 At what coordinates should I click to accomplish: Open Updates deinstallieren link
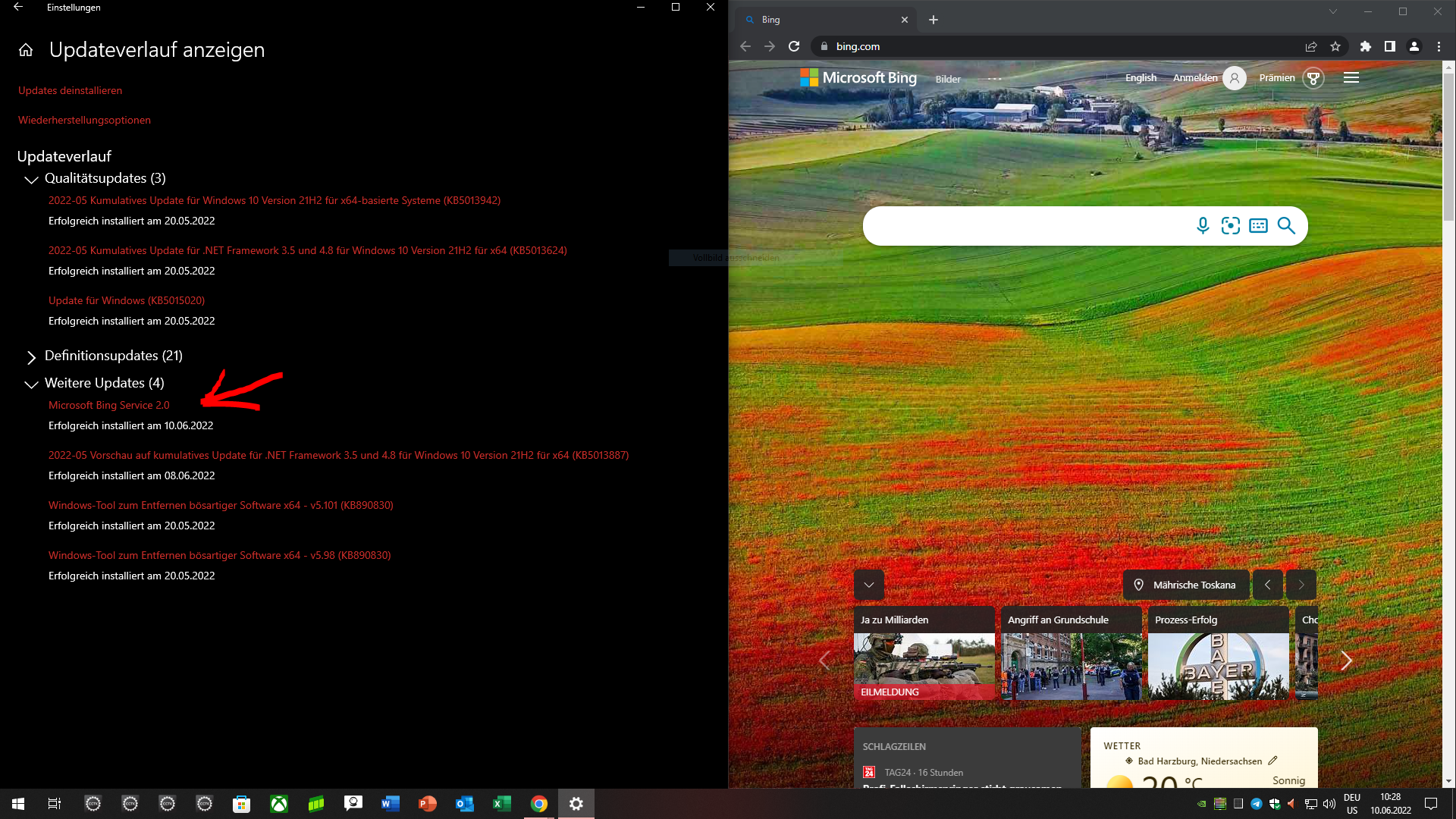(70, 90)
